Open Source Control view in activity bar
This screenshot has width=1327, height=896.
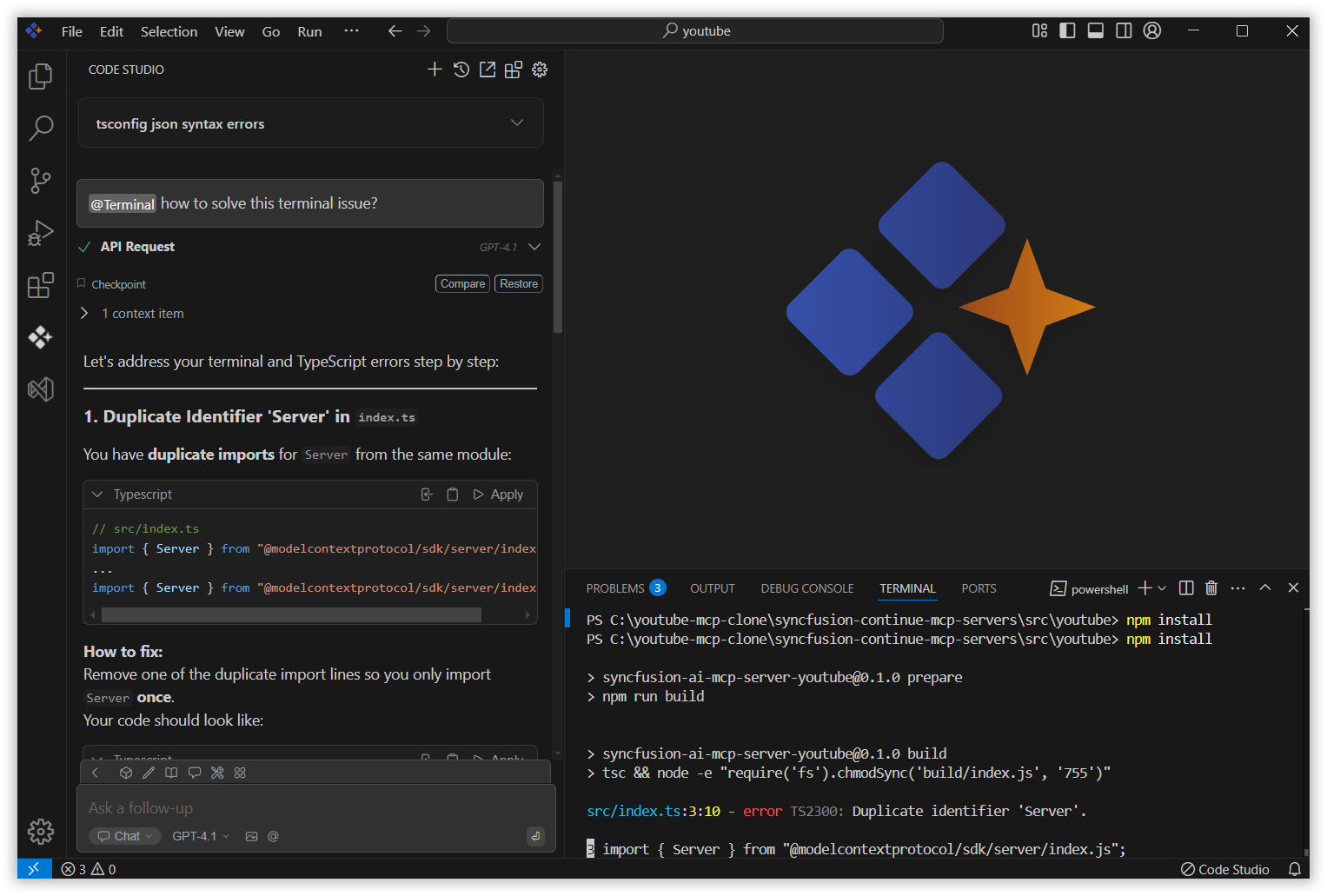[x=41, y=181]
